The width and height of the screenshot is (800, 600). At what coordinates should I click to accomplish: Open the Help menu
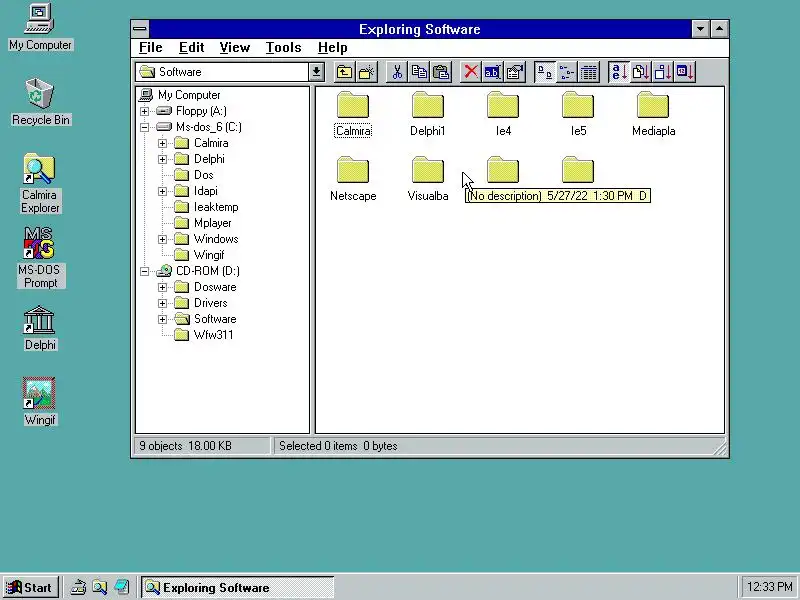click(x=333, y=47)
